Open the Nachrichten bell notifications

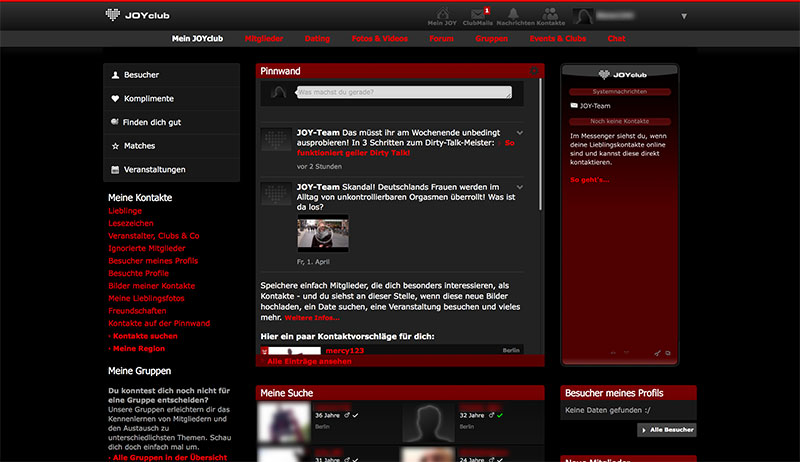(x=514, y=15)
